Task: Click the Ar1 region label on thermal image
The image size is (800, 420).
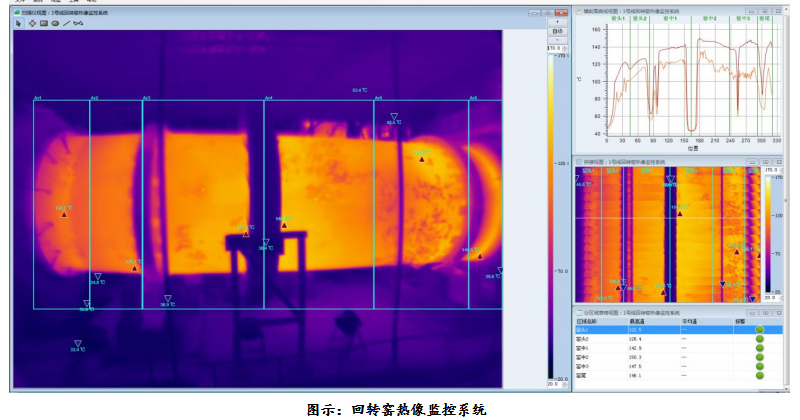Action: [37, 98]
